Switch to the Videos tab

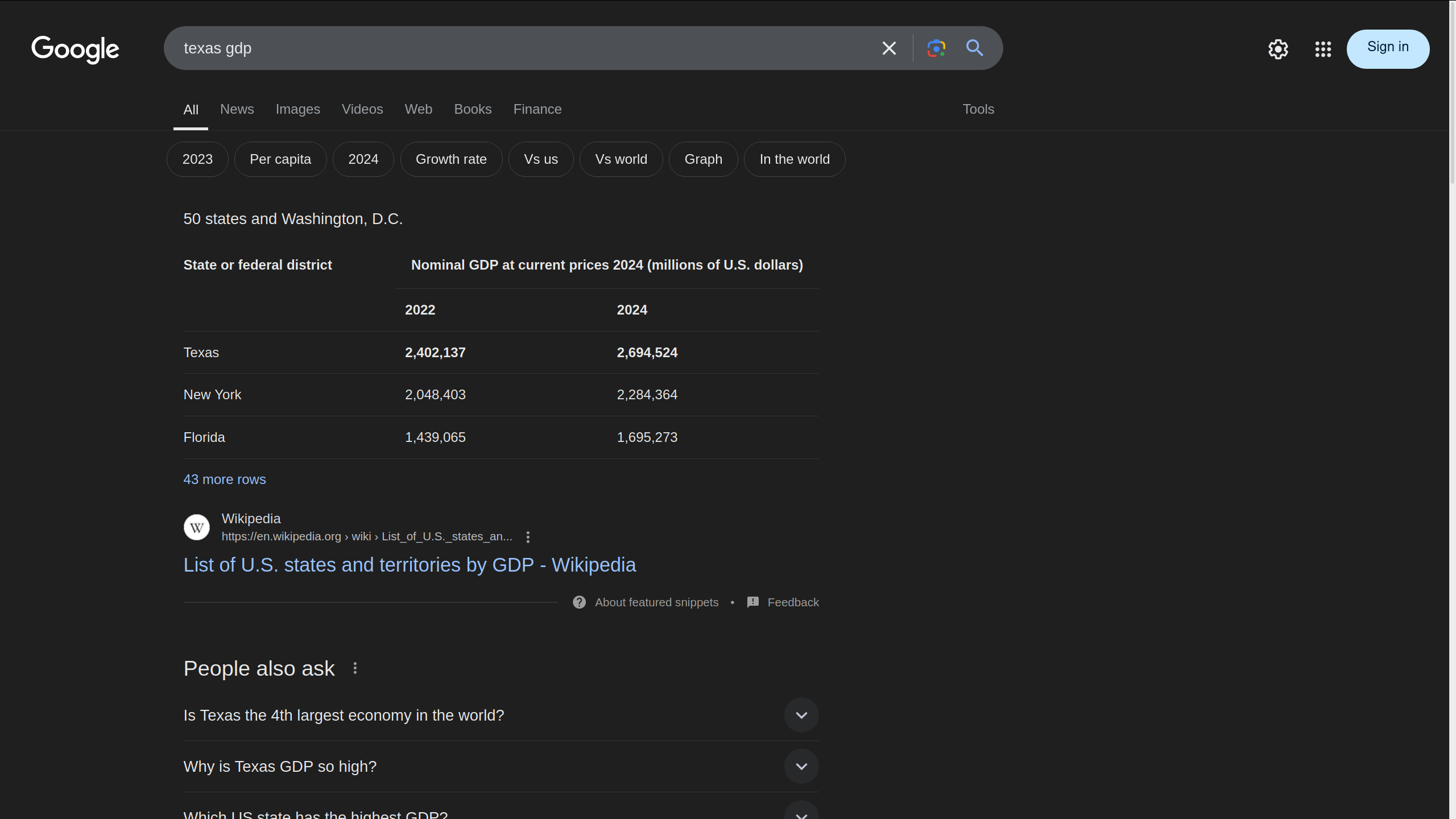coord(362,109)
